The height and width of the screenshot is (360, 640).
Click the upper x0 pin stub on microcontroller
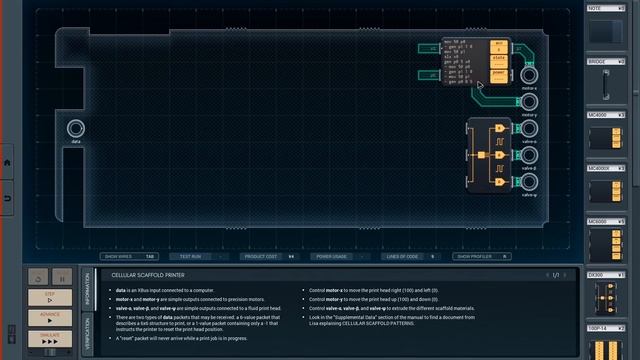click(429, 49)
